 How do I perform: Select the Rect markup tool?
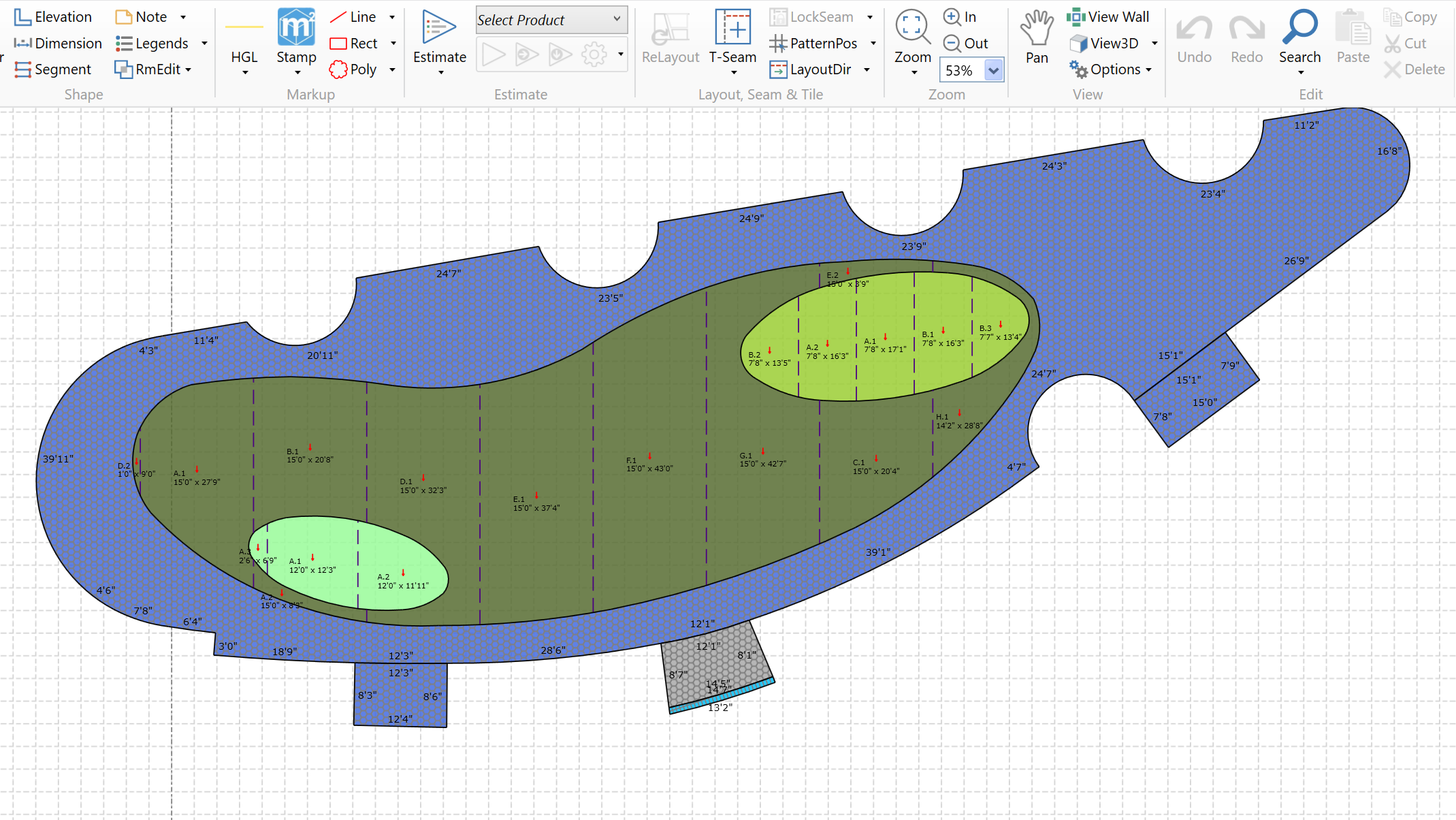coord(353,44)
